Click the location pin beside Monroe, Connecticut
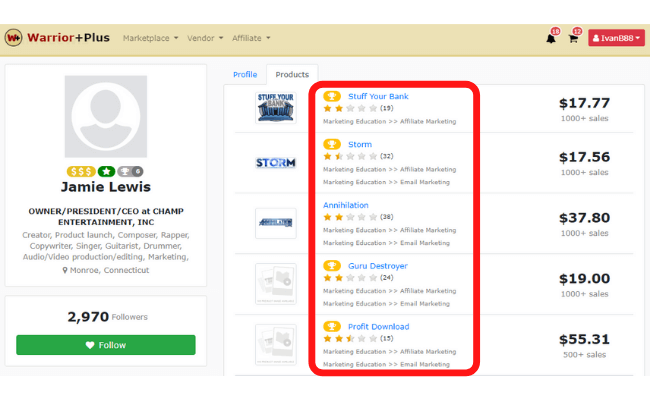This screenshot has width=650, height=400. click(65, 270)
